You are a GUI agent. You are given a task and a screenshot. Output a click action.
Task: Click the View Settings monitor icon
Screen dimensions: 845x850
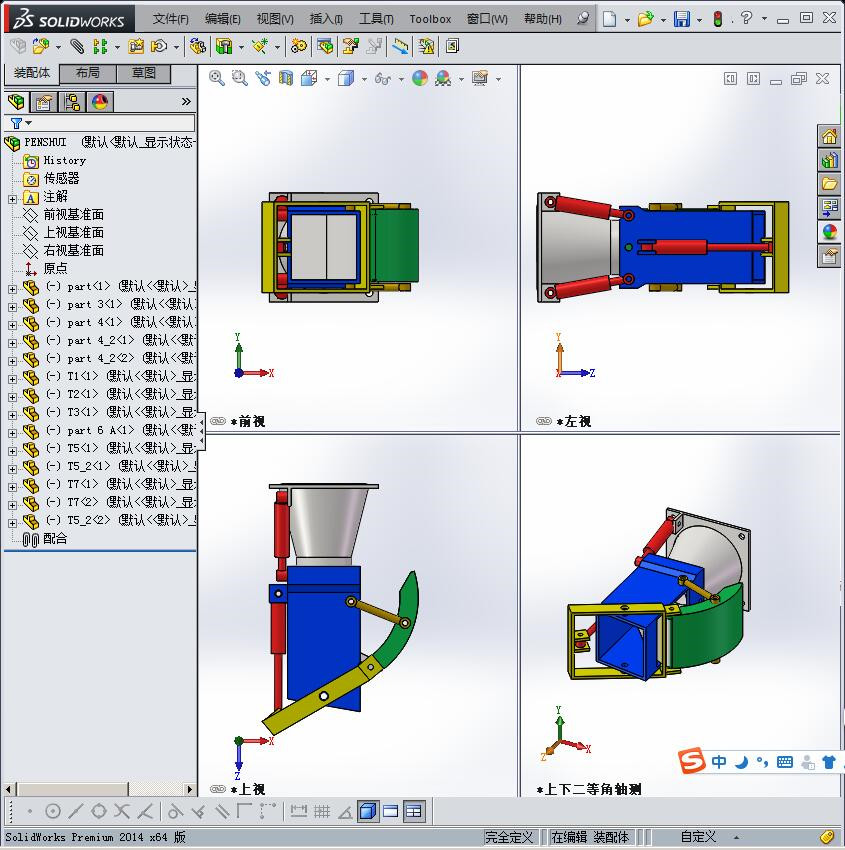pyautogui.click(x=480, y=79)
